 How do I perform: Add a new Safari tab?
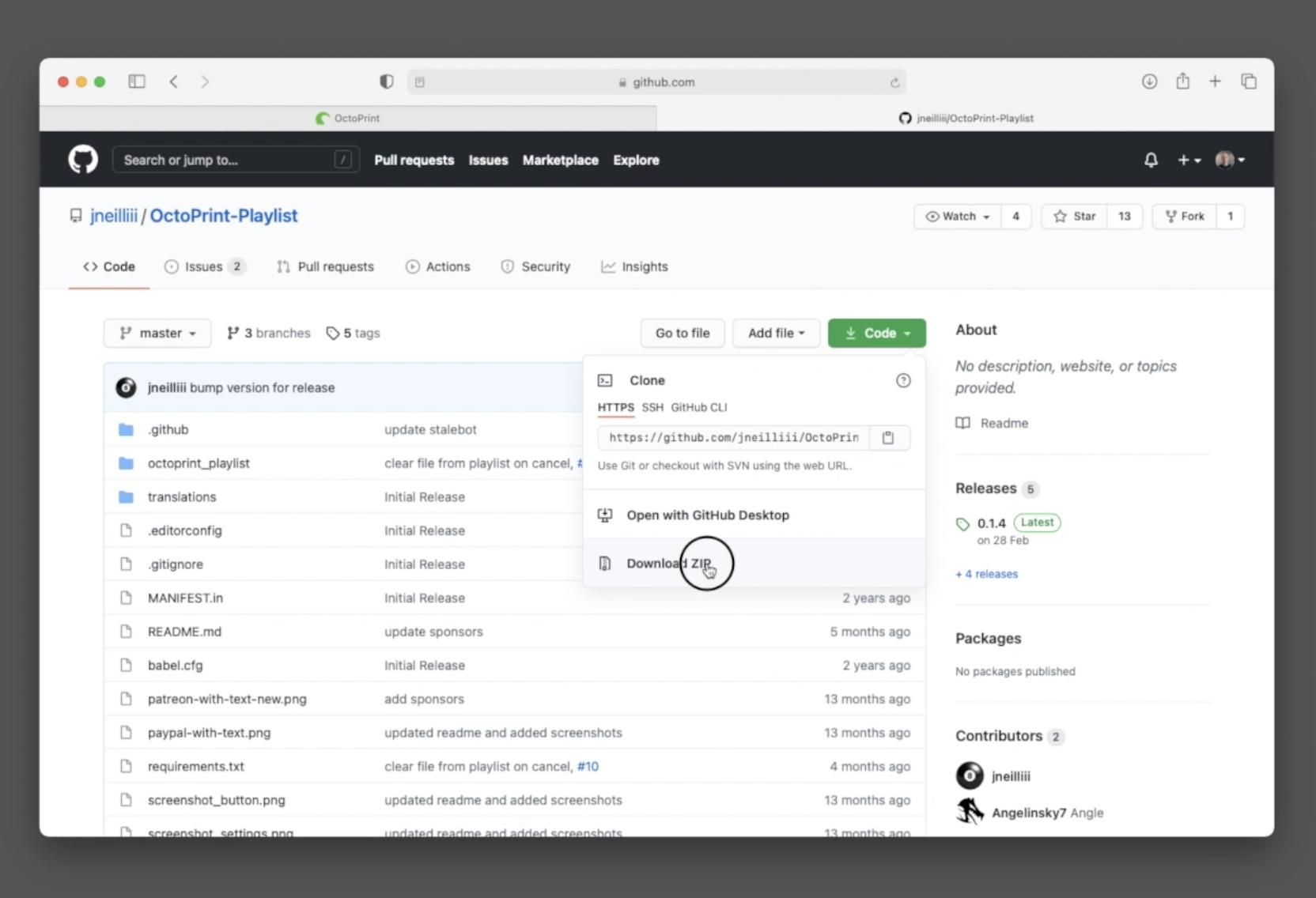coord(1215,81)
